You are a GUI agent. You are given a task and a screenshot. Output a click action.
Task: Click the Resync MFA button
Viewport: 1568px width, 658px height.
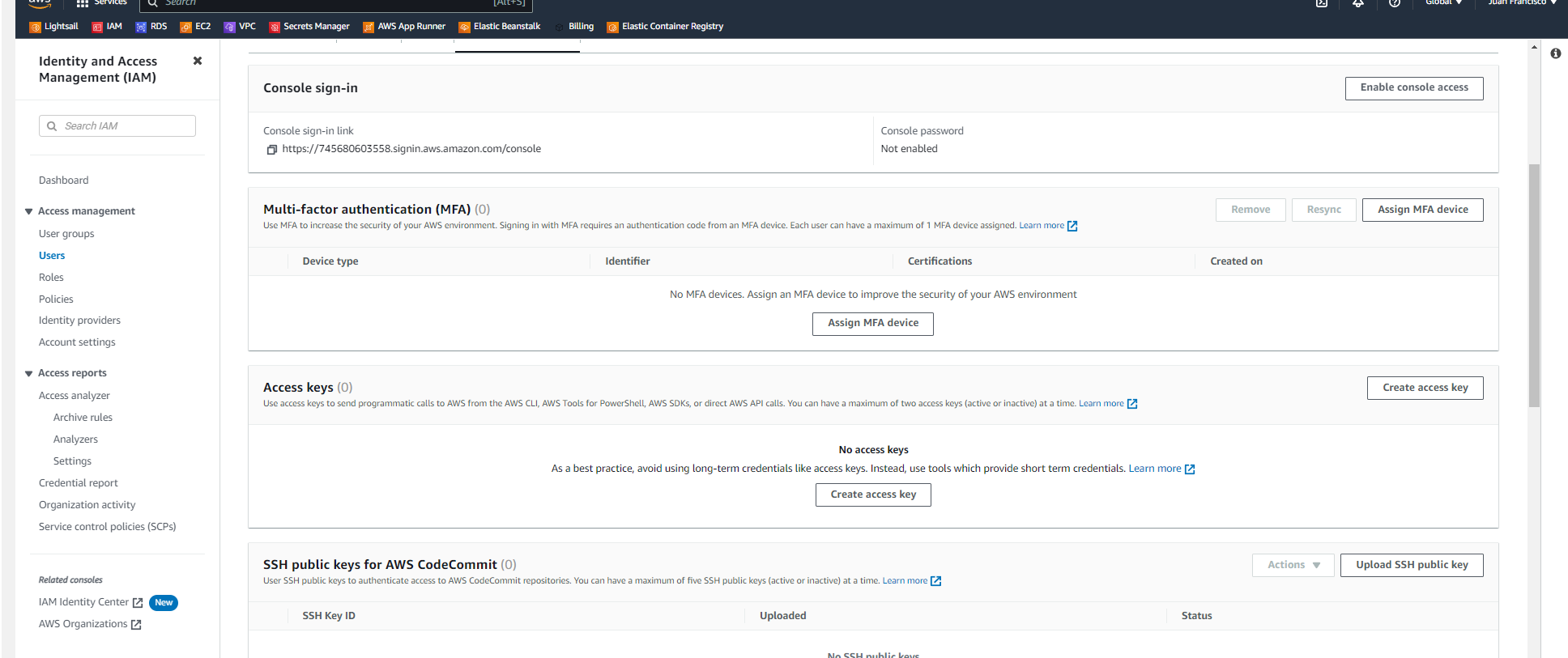click(x=1324, y=210)
